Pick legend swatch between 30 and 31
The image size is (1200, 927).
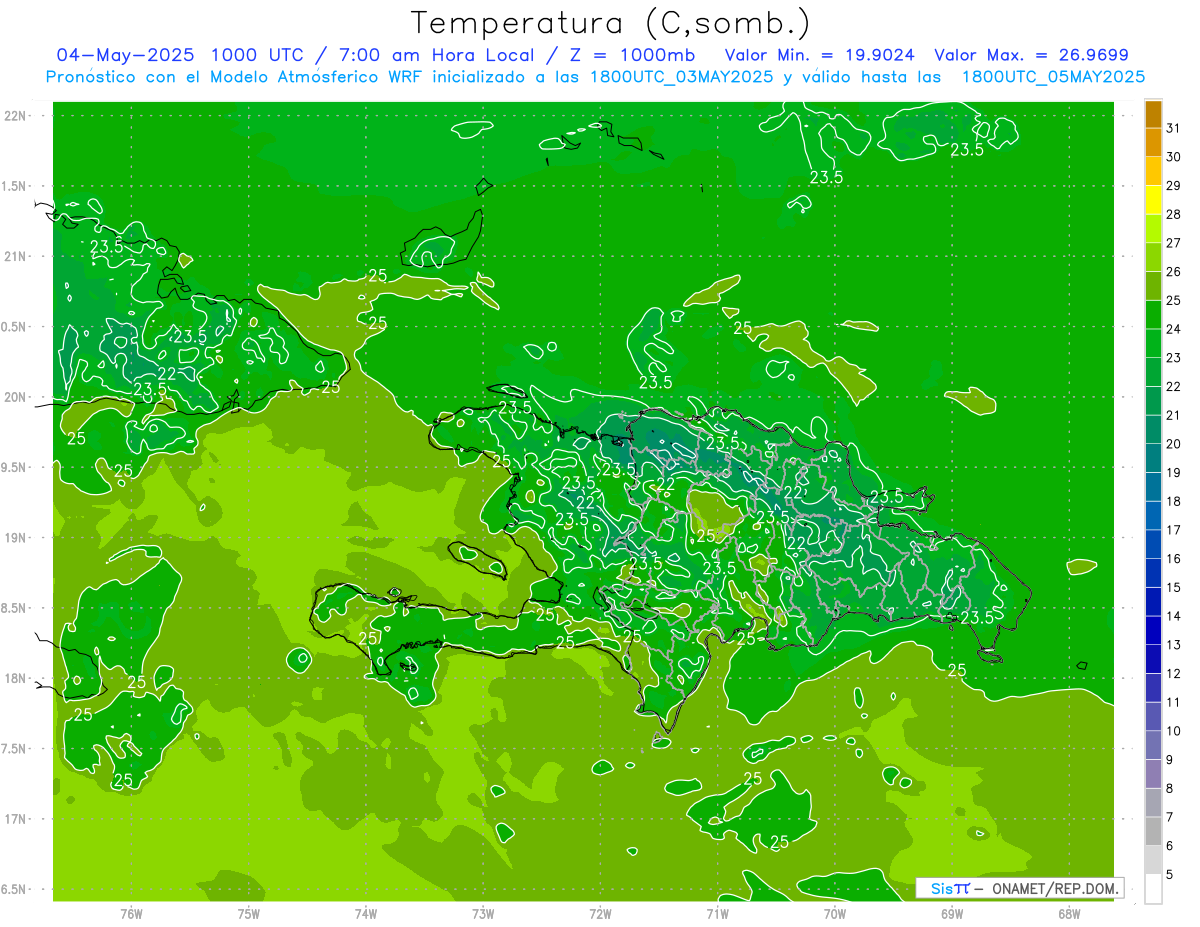click(1153, 143)
